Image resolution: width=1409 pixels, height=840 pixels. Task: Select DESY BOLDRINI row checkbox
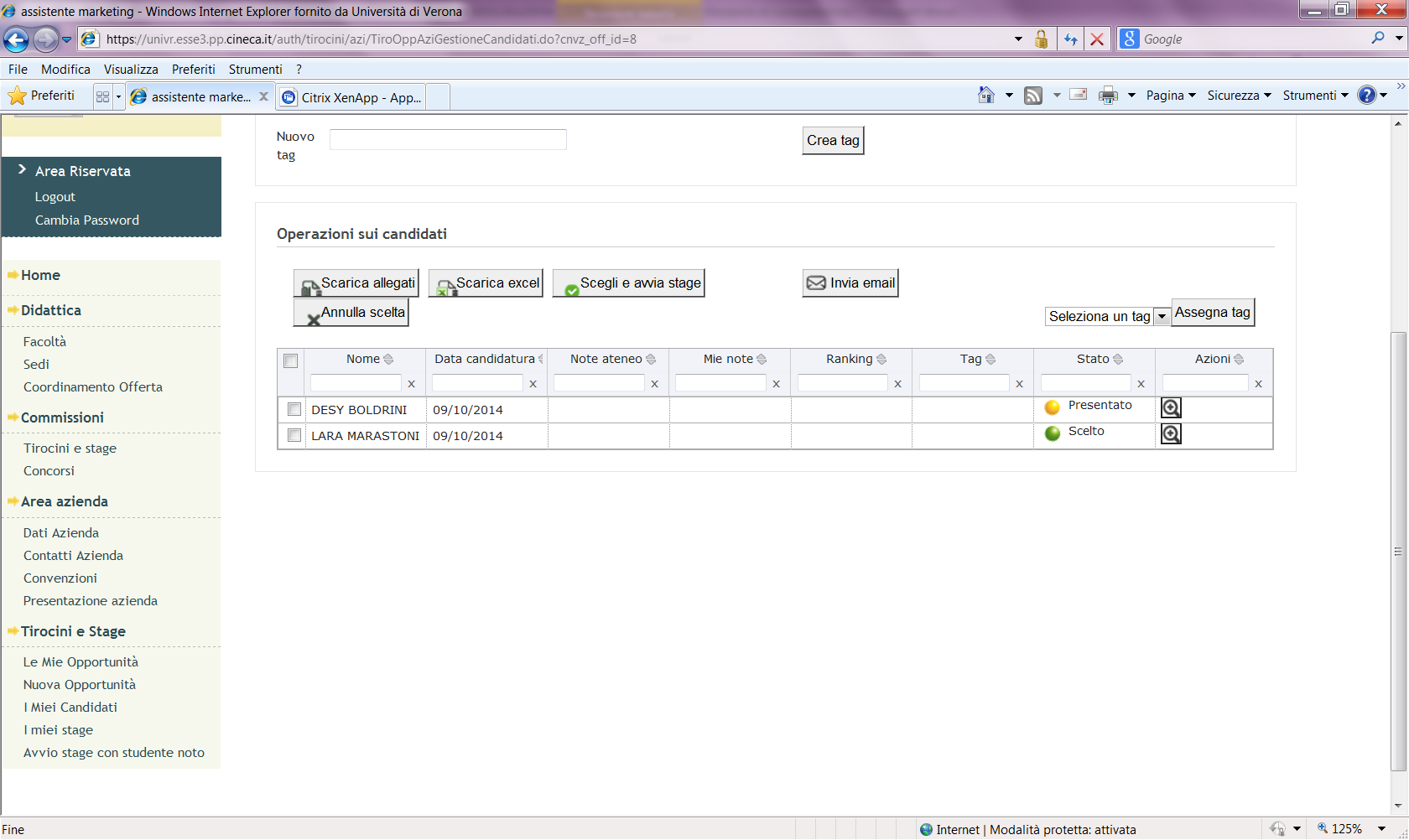coord(294,409)
